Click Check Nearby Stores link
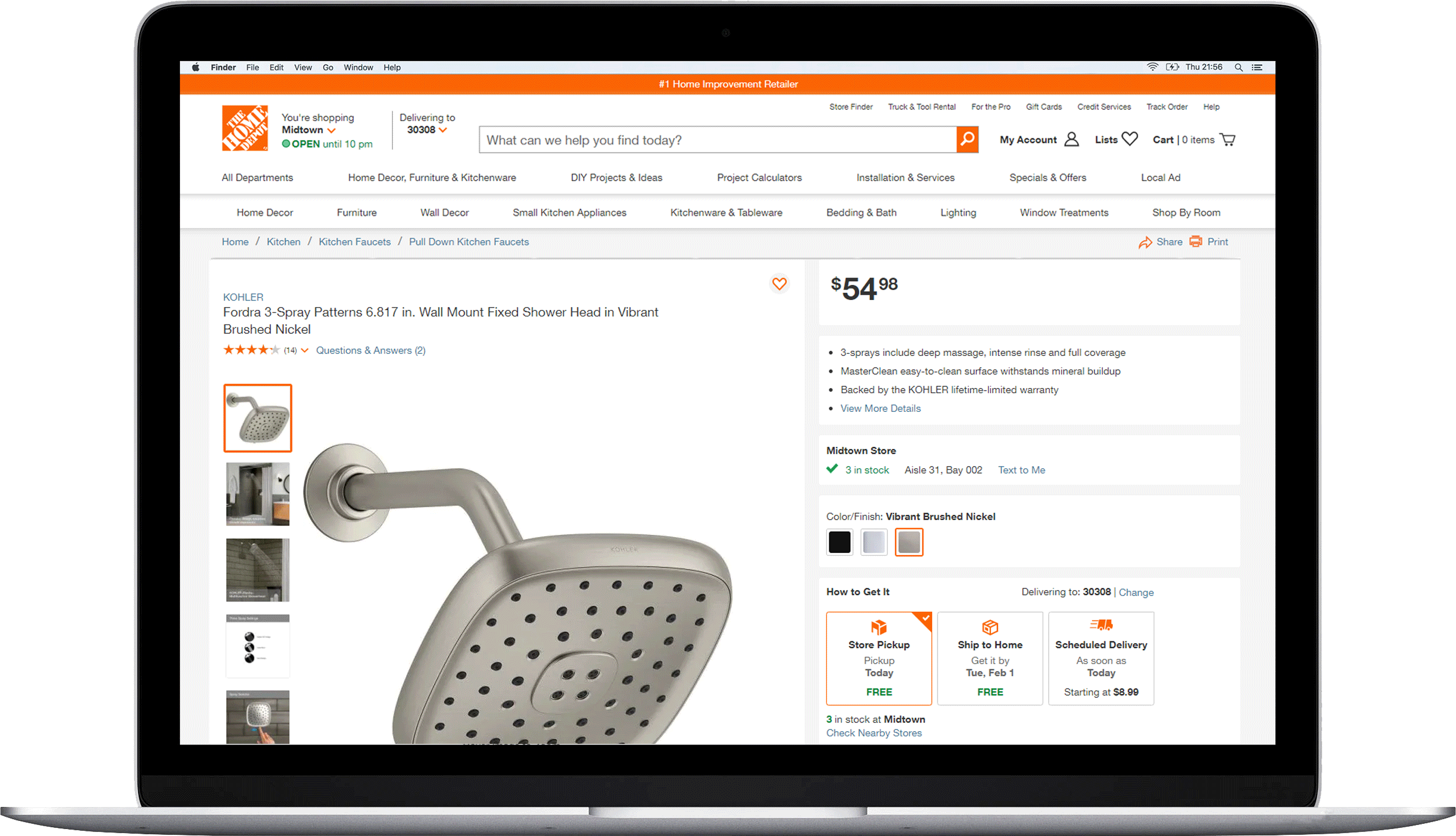This screenshot has height=836, width=1456. pos(871,732)
